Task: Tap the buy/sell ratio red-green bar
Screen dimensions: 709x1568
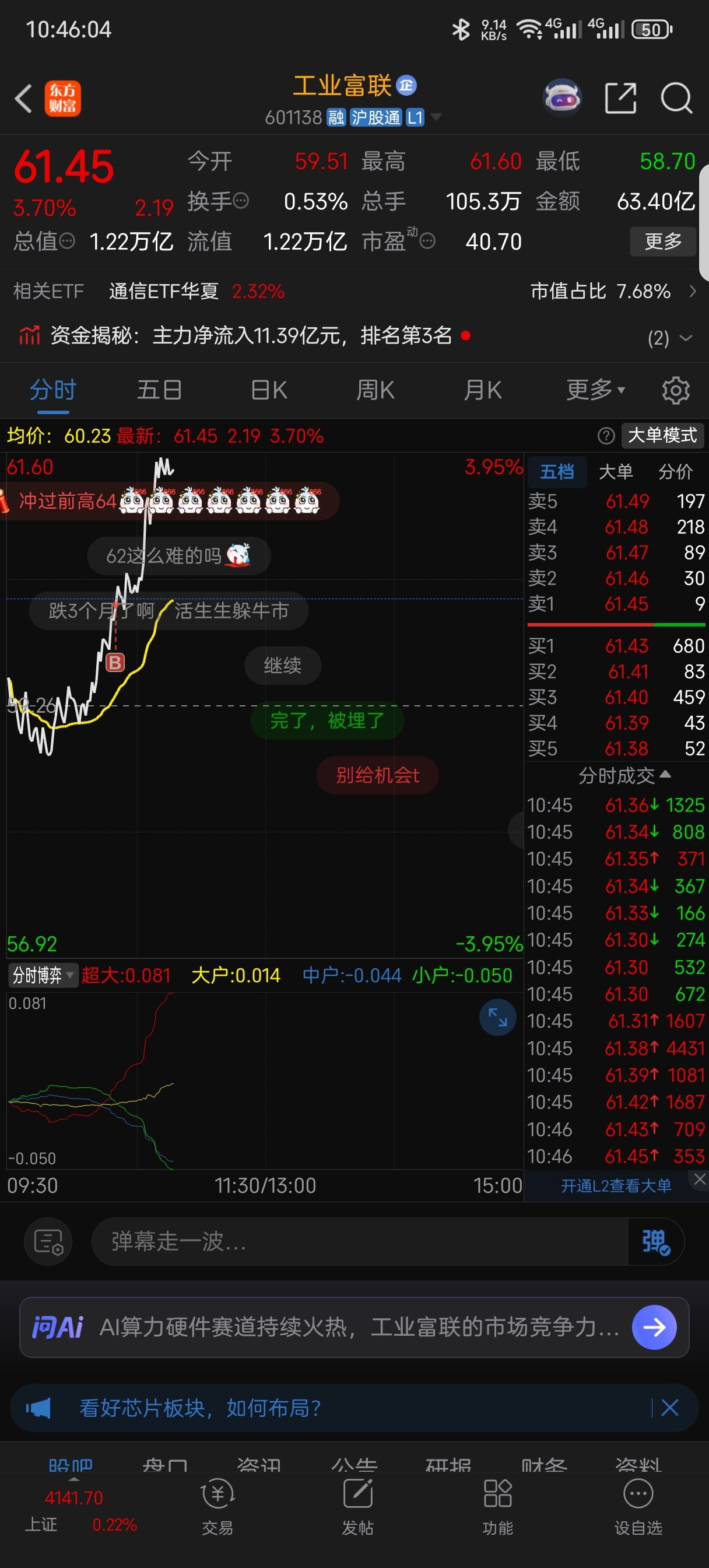Action: click(x=616, y=625)
